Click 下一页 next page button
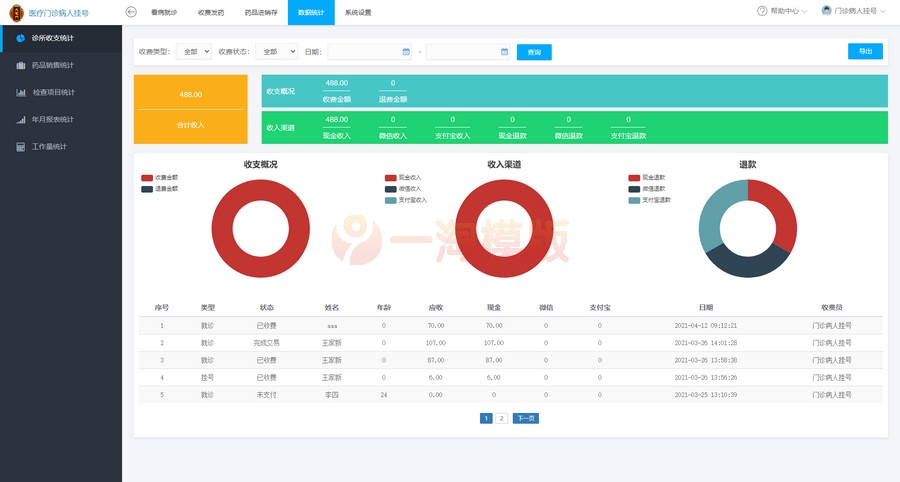900x482 pixels. pos(526,418)
